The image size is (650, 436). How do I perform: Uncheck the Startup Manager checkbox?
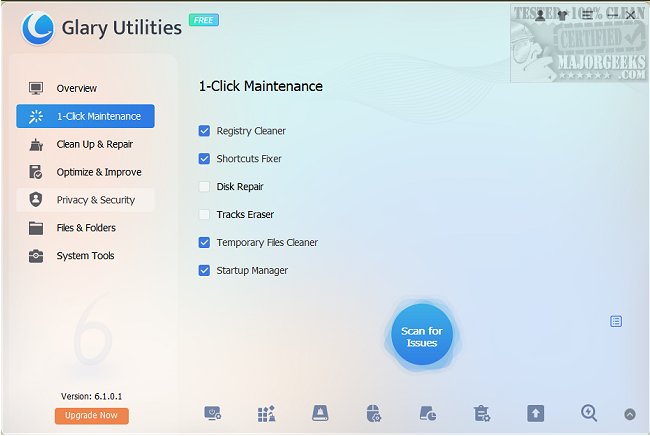(x=204, y=270)
